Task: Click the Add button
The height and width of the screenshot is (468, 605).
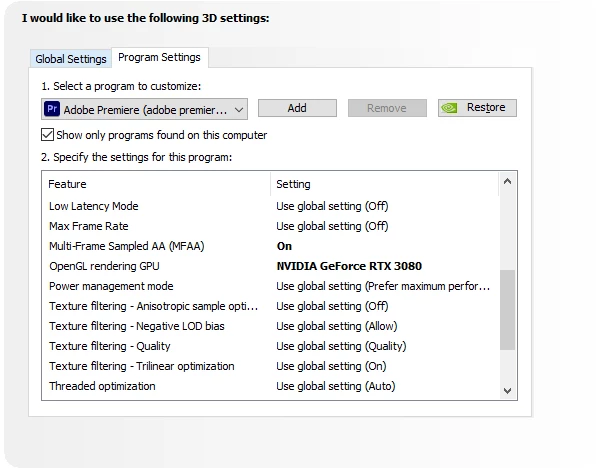Action: 297,108
